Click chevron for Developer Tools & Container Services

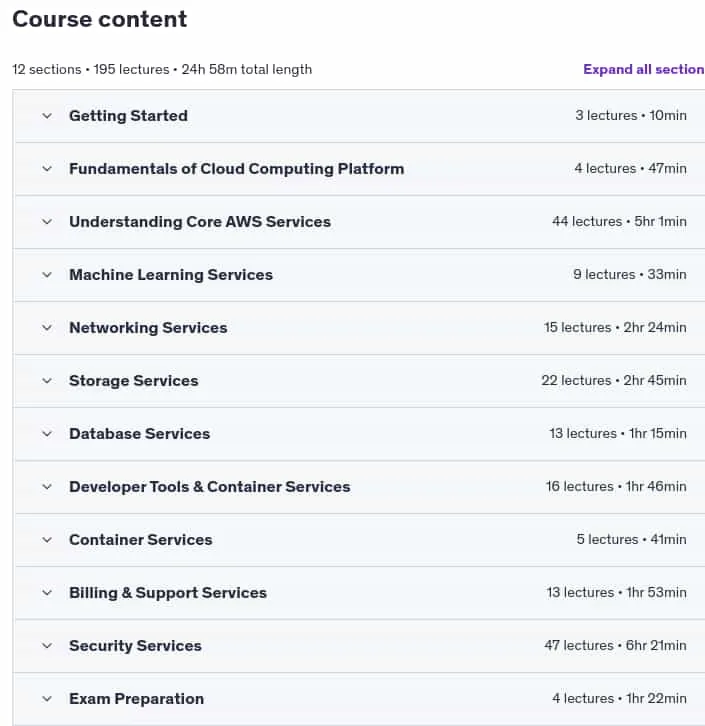coord(47,487)
